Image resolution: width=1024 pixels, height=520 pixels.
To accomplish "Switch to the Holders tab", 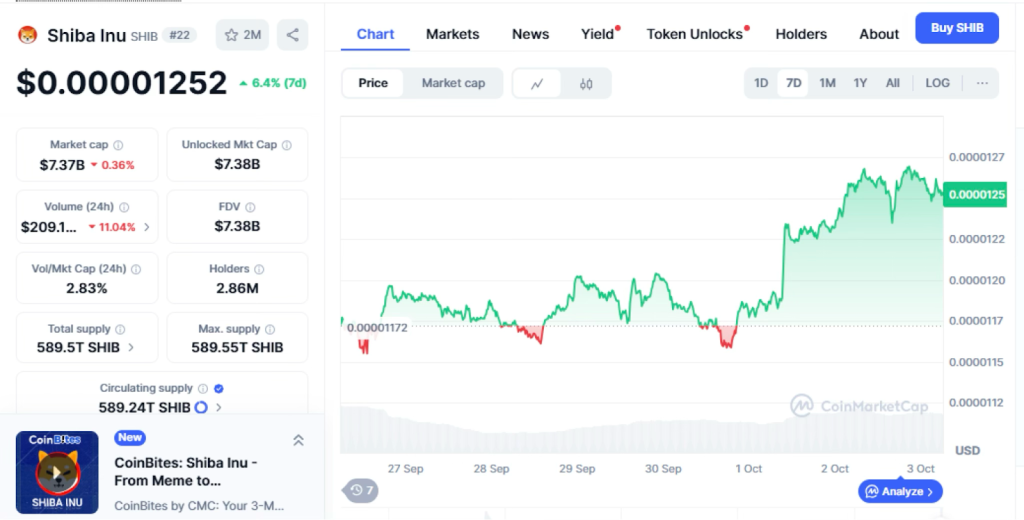I will click(x=801, y=34).
